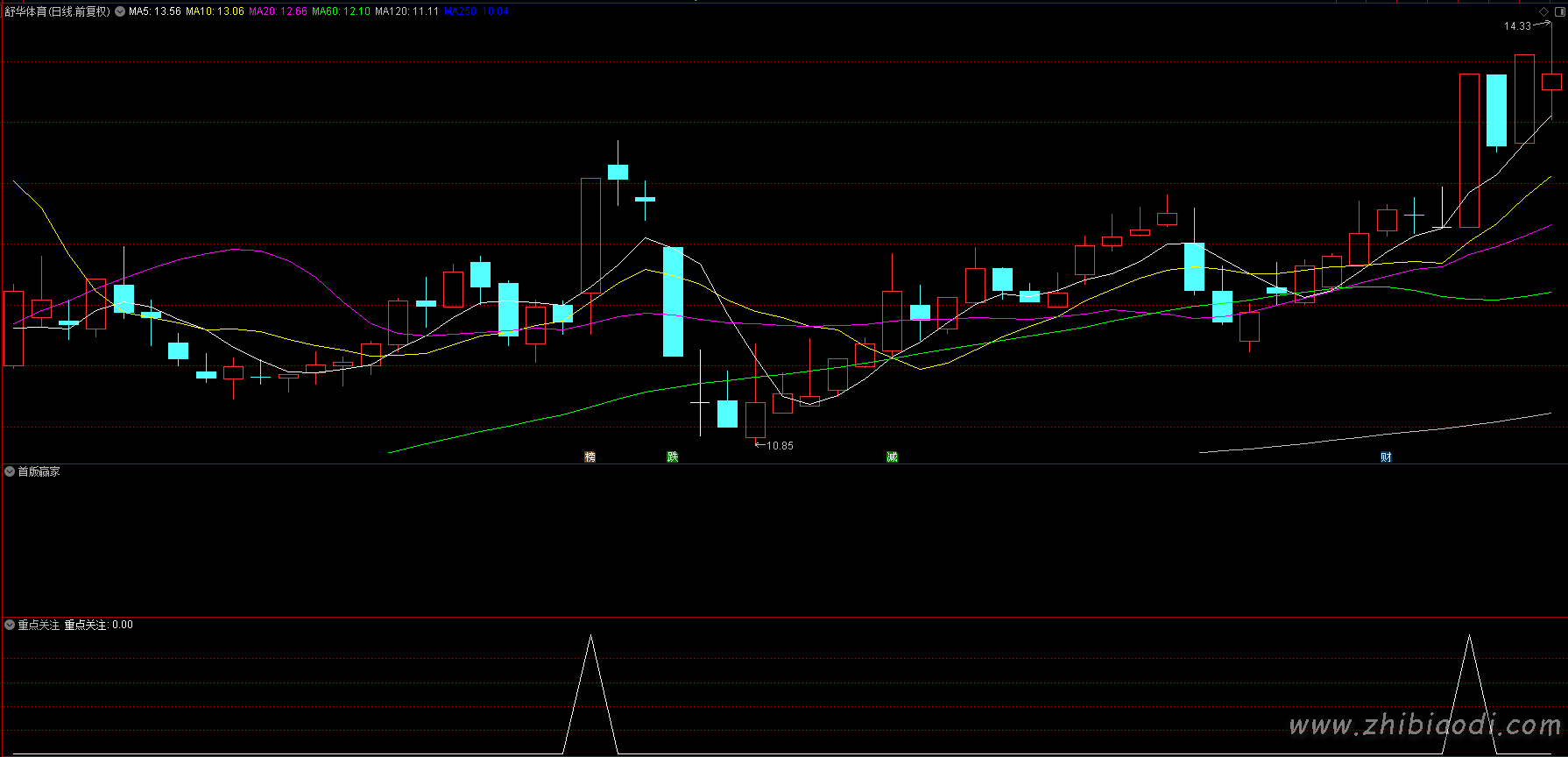The height and width of the screenshot is (757, 1568).
Task: Click the magenta MA20 legend label
Action: point(278,11)
